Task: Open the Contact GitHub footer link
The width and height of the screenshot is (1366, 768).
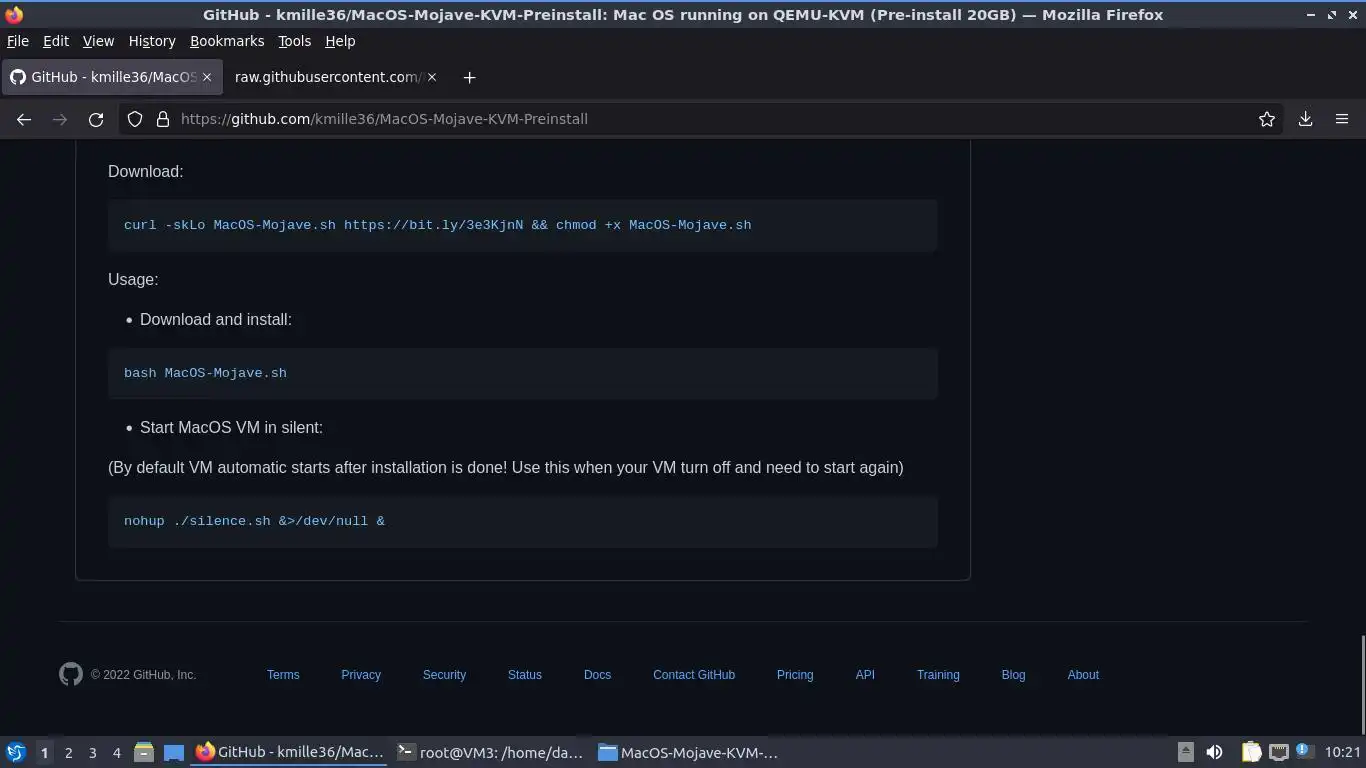Action: [x=694, y=675]
